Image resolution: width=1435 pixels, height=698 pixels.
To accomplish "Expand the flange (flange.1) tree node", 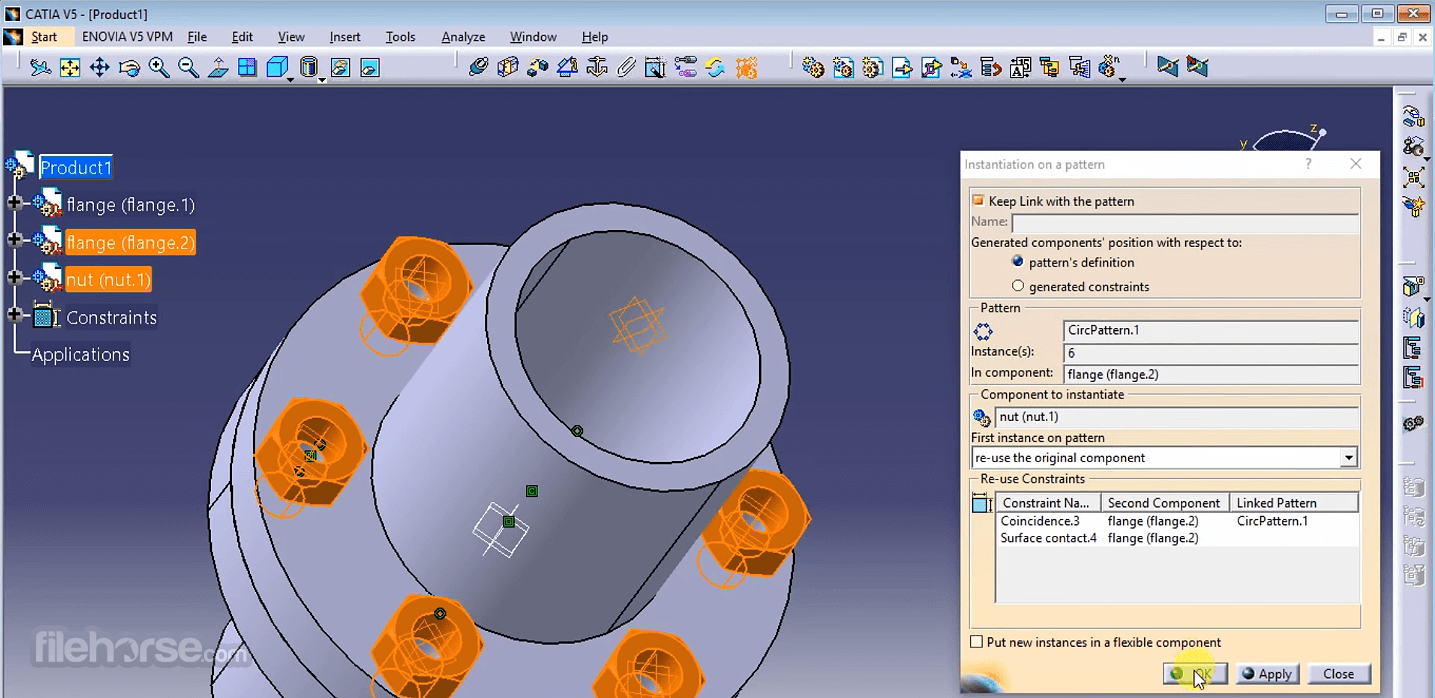I will coord(15,204).
